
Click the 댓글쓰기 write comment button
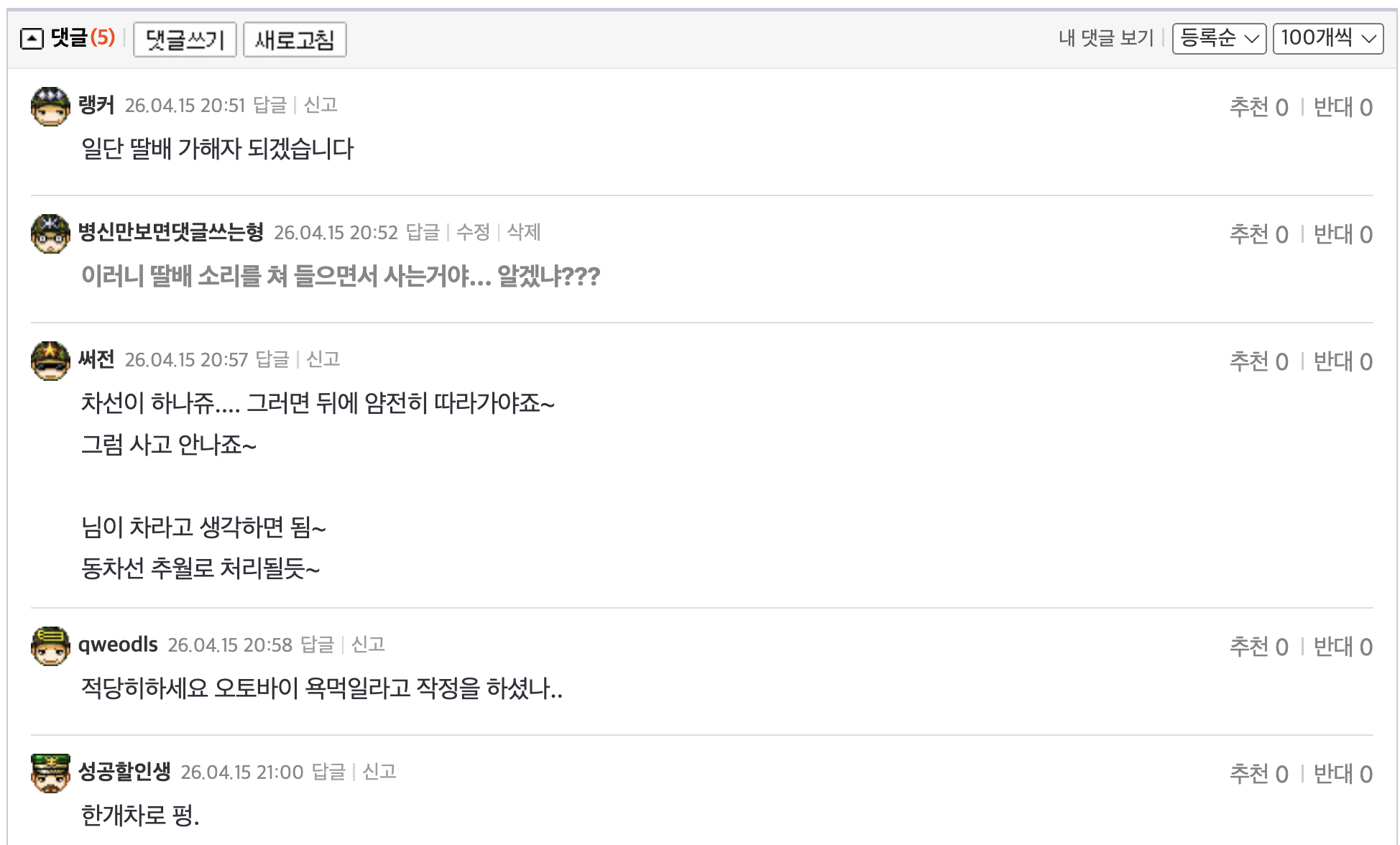pos(184,40)
